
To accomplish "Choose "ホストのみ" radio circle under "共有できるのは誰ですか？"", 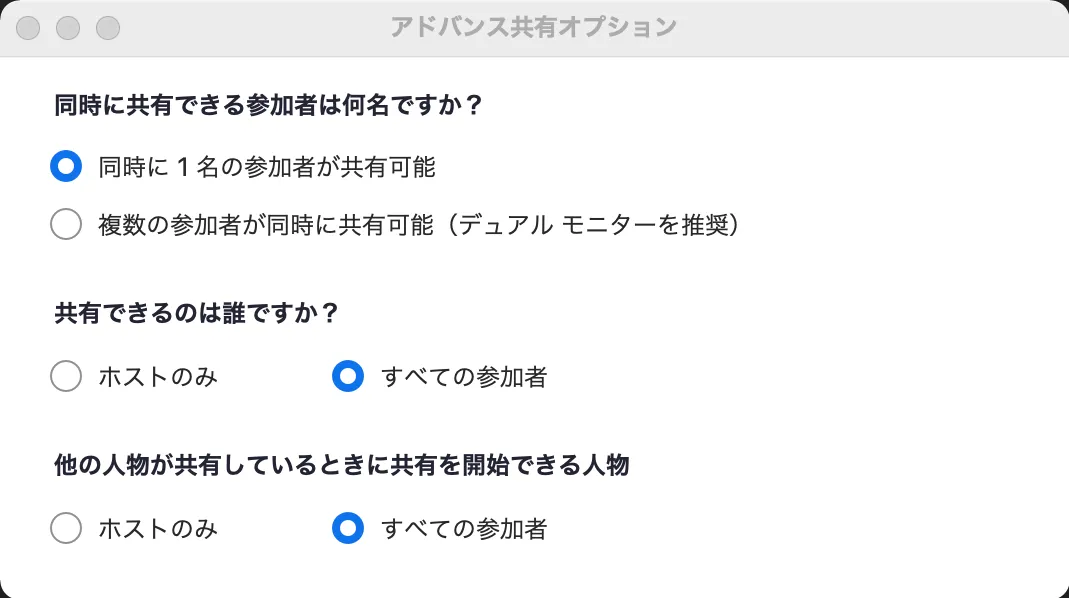I will point(66,377).
